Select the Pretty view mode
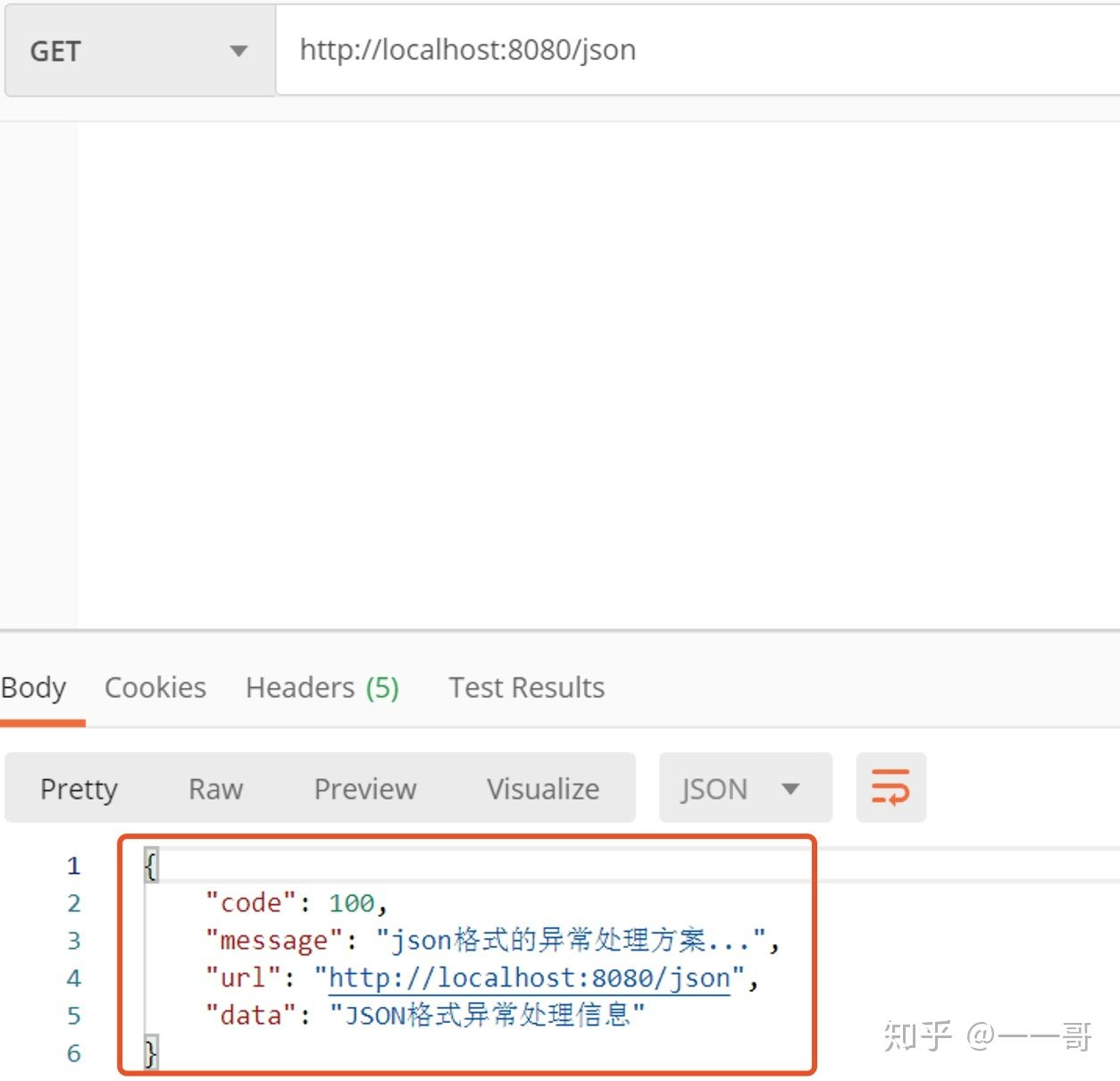Viewport: 1120px width, 1081px height. point(79,789)
